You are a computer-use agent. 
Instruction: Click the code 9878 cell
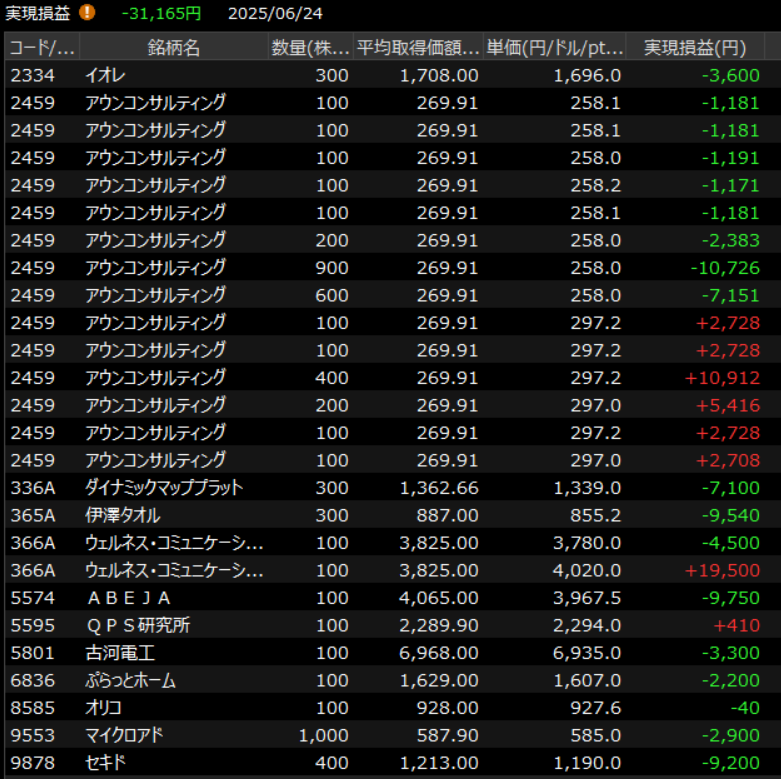point(32,763)
